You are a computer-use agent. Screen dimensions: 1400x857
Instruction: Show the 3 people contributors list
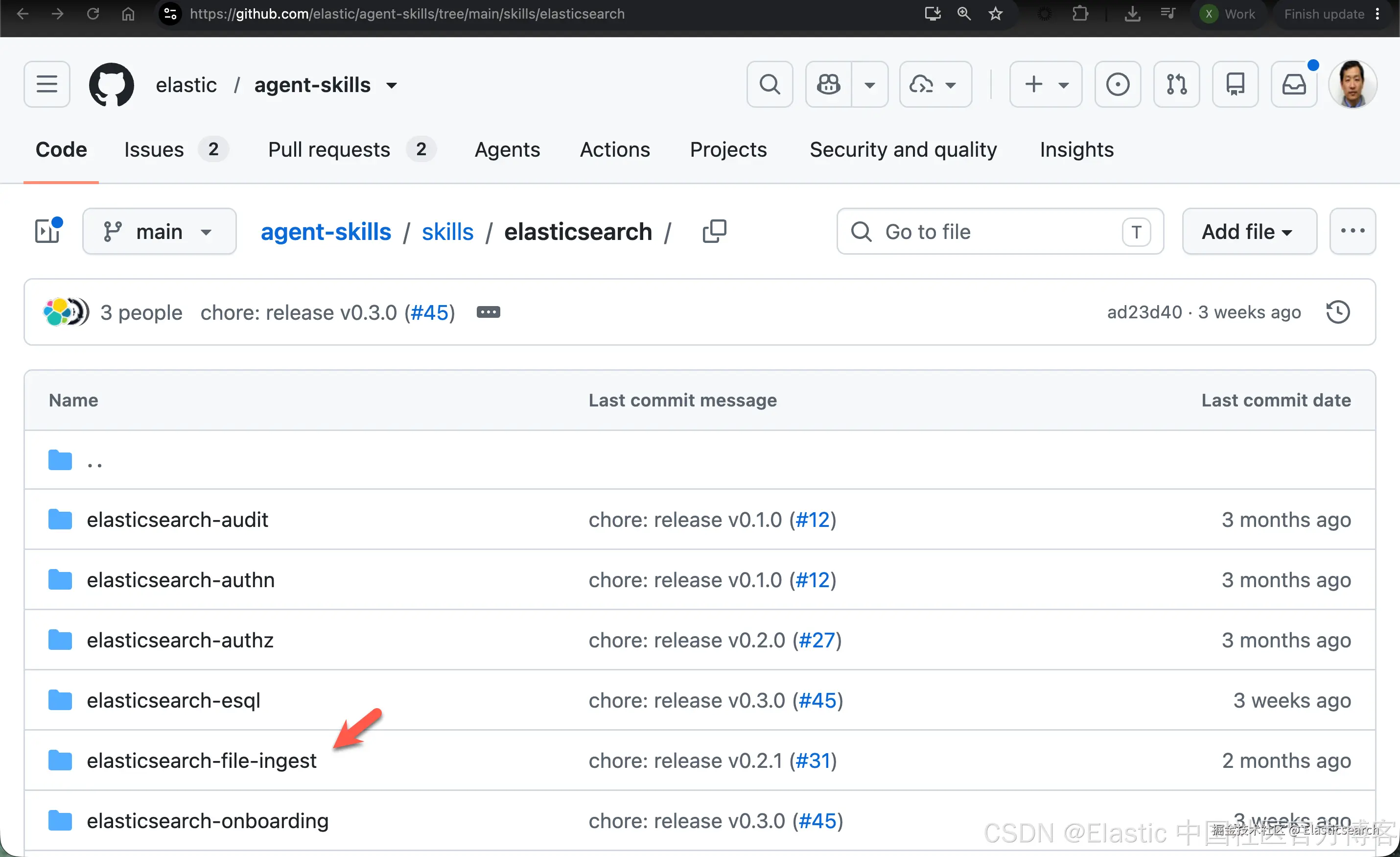point(141,312)
